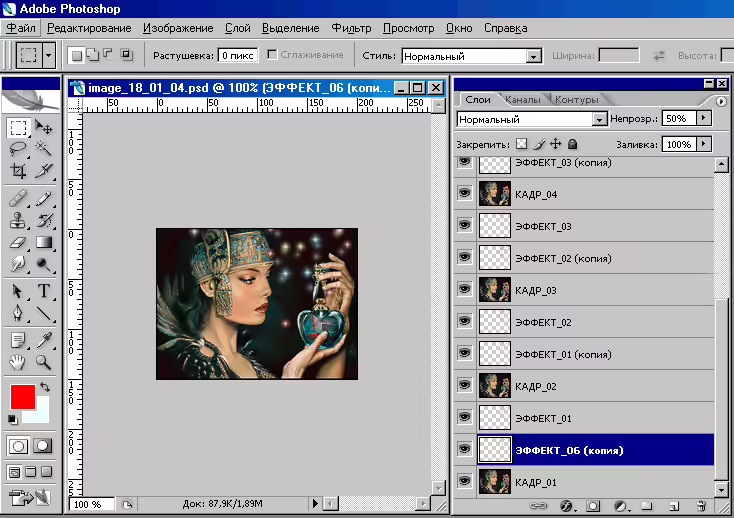Swap foreground and background colors
The height and width of the screenshot is (518, 734).
click(x=45, y=387)
